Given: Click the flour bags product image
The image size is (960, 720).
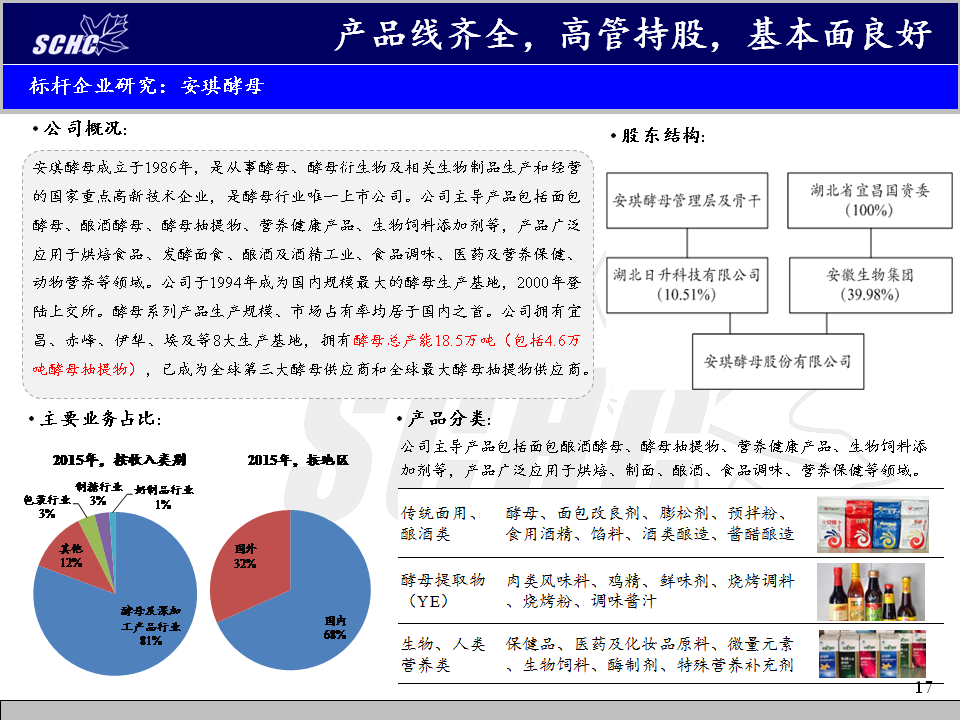Looking at the screenshot, I should [x=871, y=526].
